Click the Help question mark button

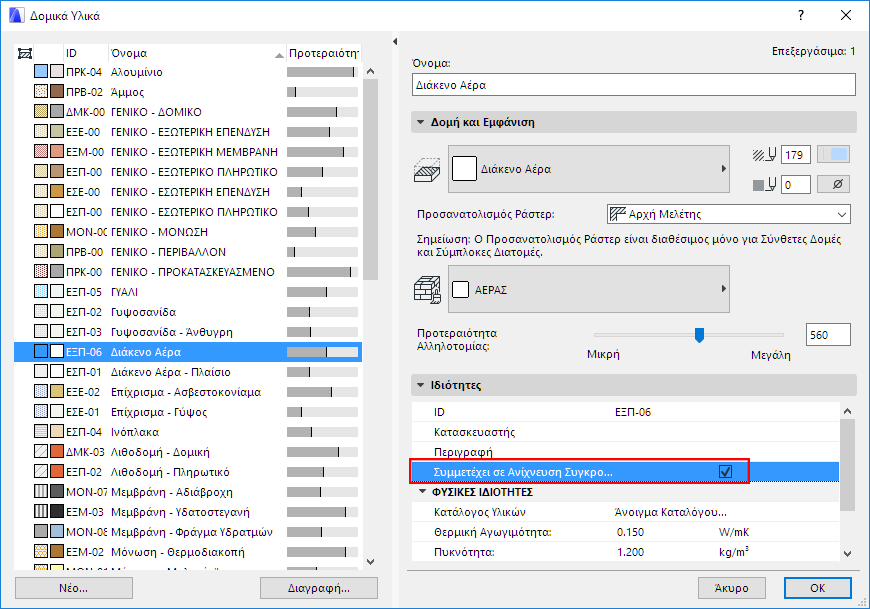(801, 16)
